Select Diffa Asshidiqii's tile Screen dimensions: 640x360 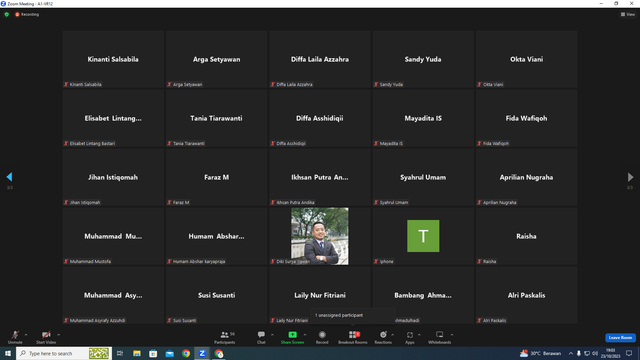[x=320, y=118]
